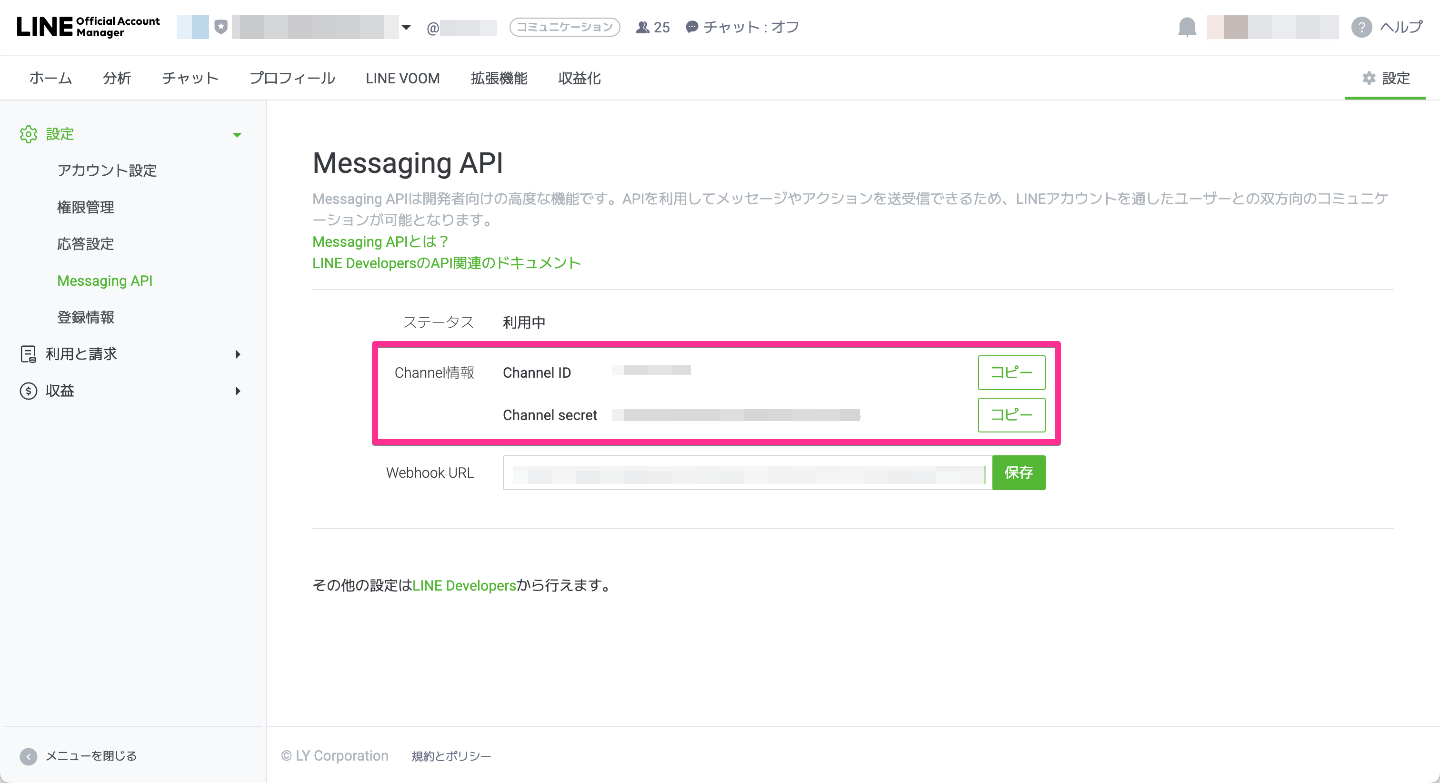Click the メニューを閉じる arrow icon
This screenshot has height=783, width=1440.
29,756
